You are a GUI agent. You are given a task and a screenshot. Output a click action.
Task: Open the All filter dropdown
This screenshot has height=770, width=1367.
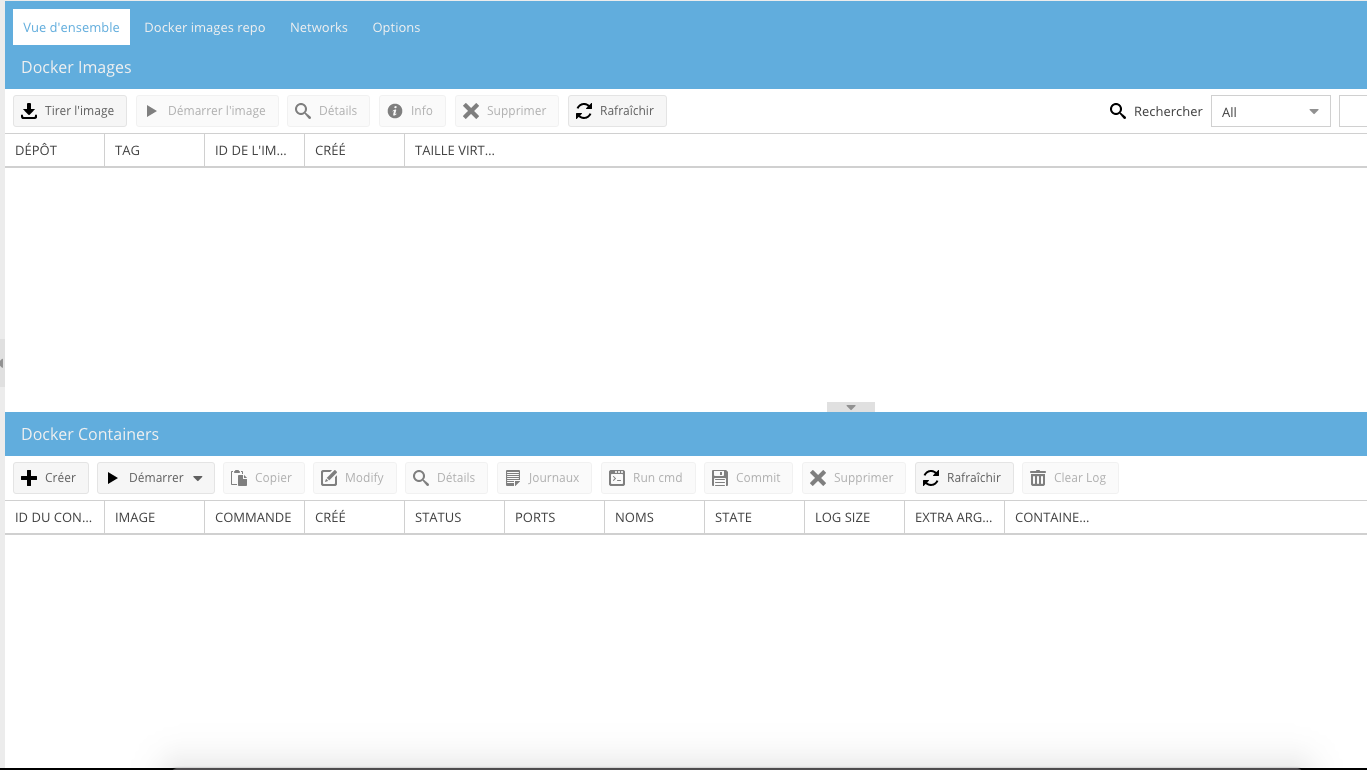(1270, 111)
